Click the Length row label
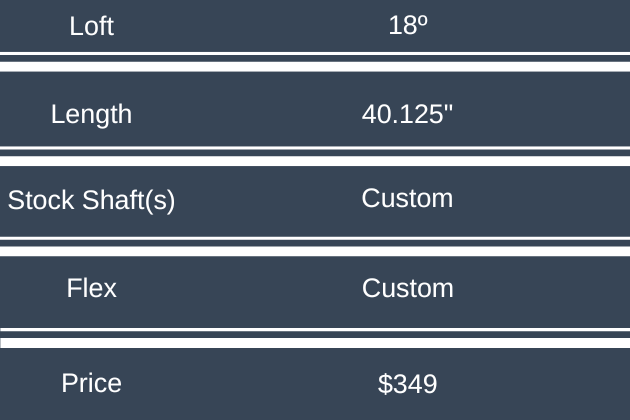The height and width of the screenshot is (420, 630). pos(91,114)
